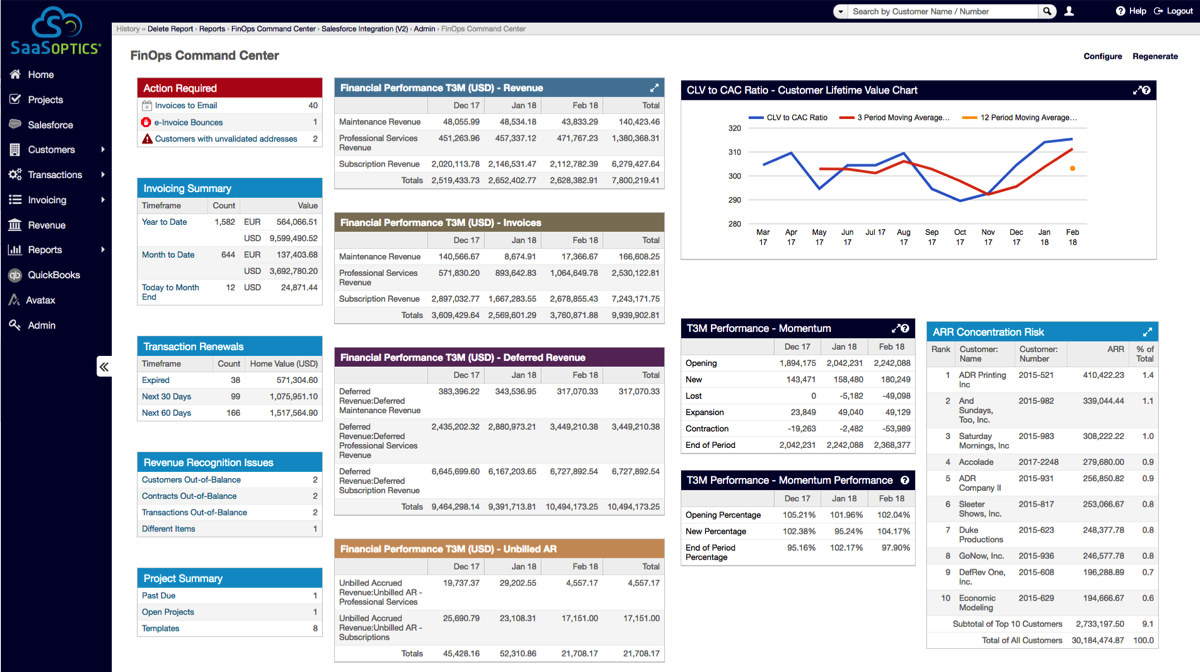Open the Transactions menu item
The height and width of the screenshot is (672, 1200).
[54, 175]
